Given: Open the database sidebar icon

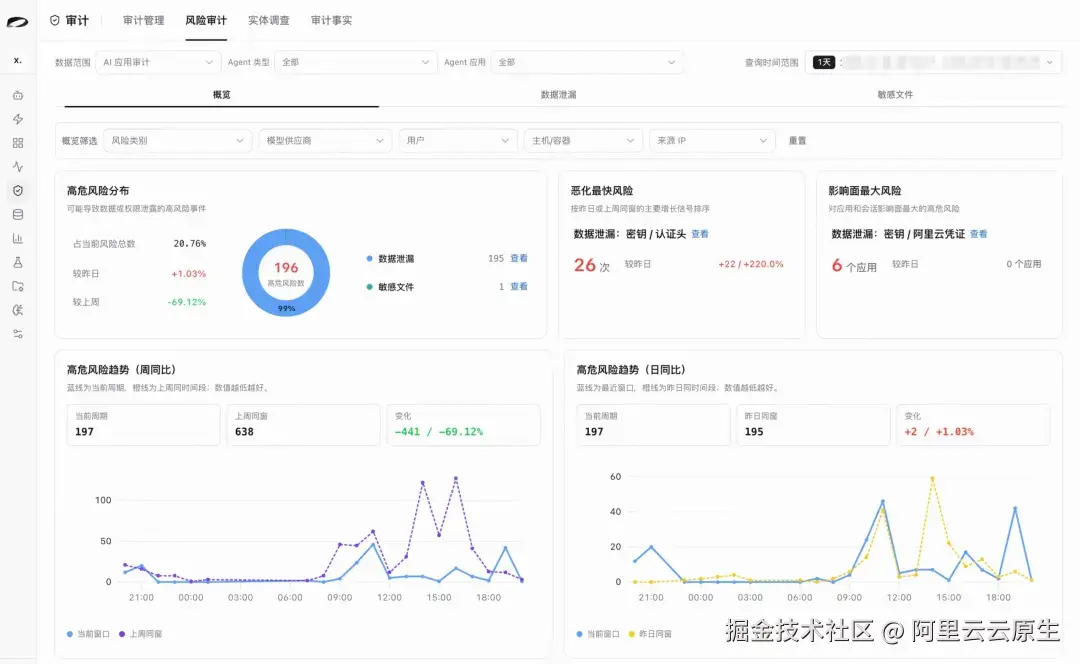Looking at the screenshot, I should [18, 214].
